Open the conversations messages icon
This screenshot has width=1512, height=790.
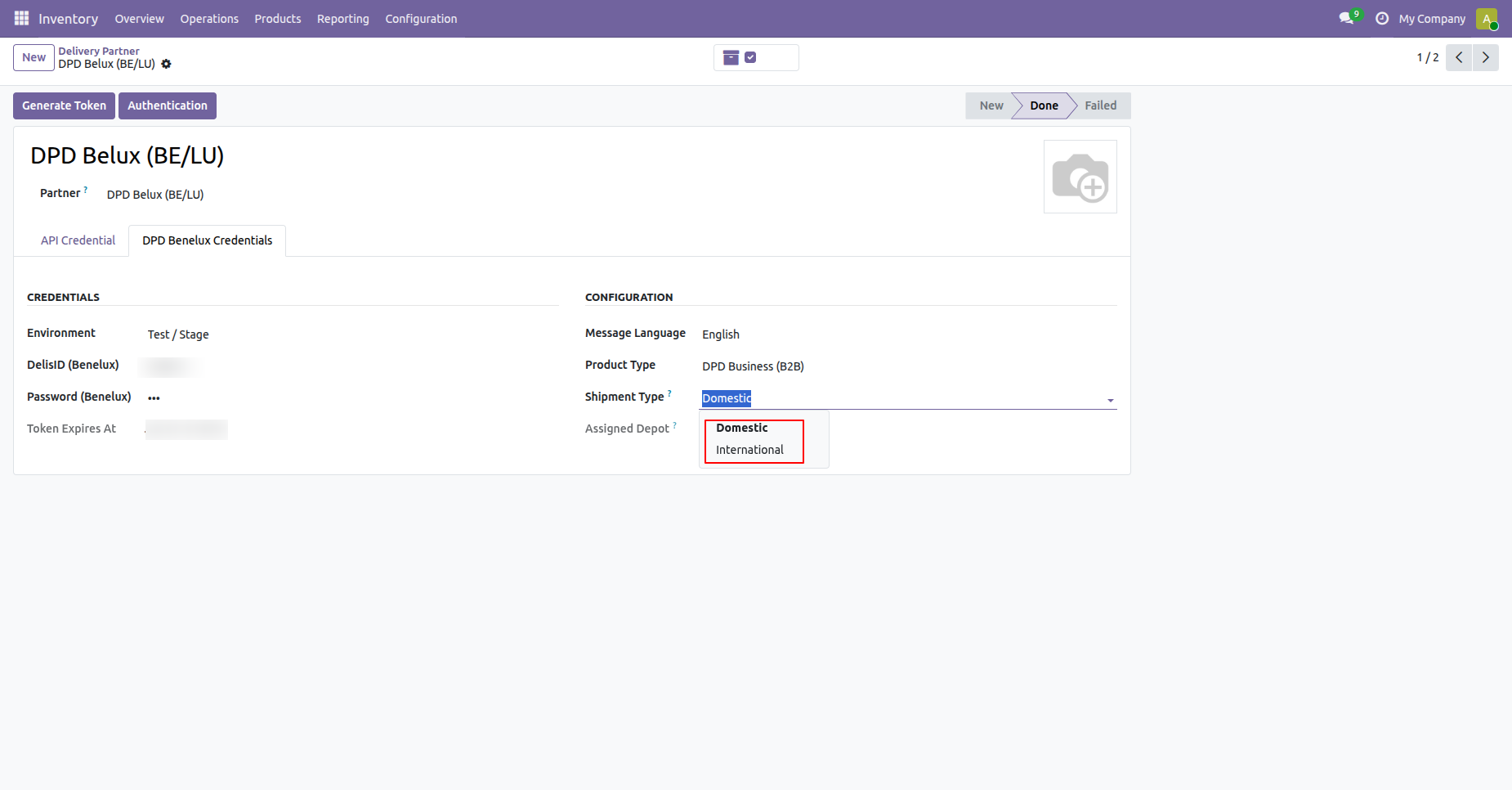pos(1347,18)
